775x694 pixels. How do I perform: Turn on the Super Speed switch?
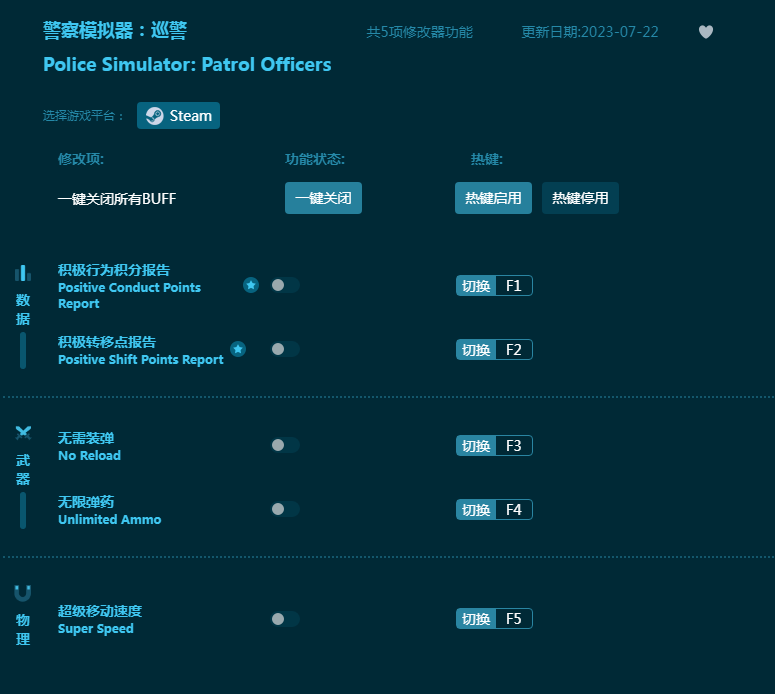click(x=285, y=619)
